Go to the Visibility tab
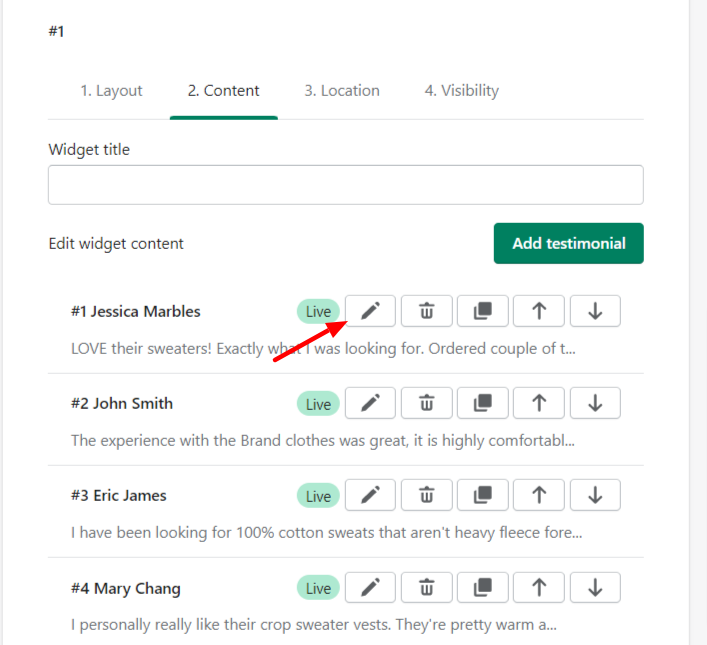This screenshot has height=645, width=707. (462, 91)
